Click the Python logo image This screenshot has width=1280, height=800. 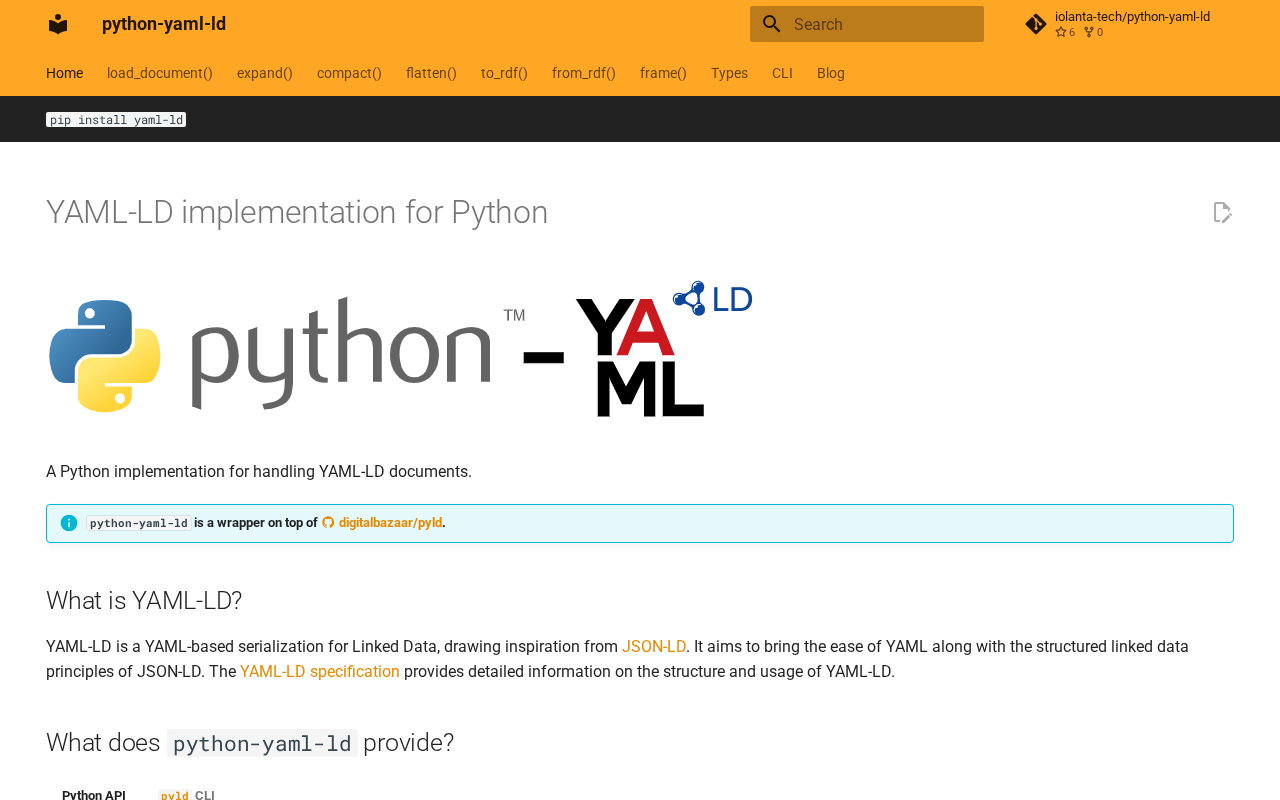(105, 356)
